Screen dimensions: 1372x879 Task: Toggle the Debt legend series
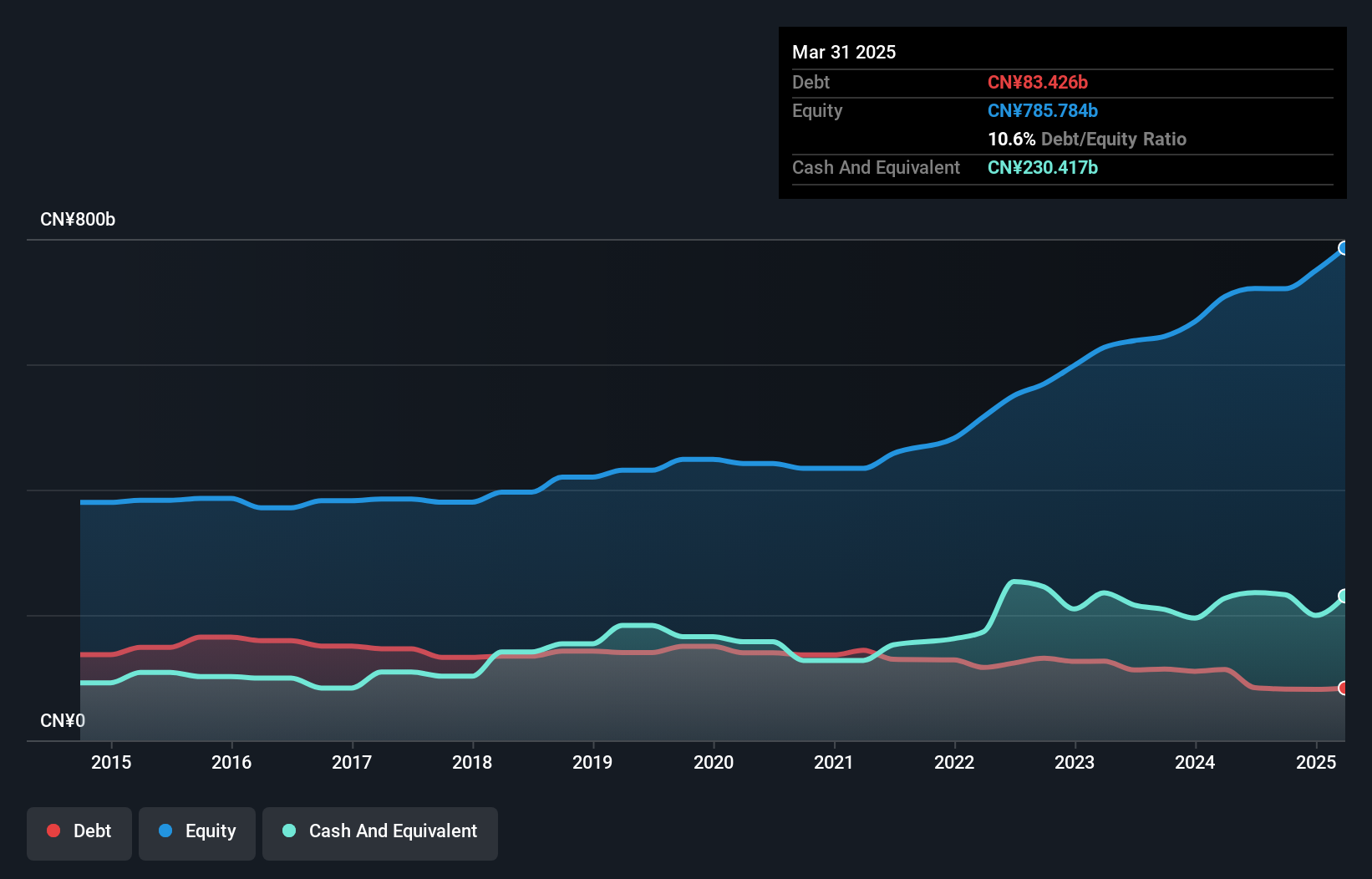point(79,831)
